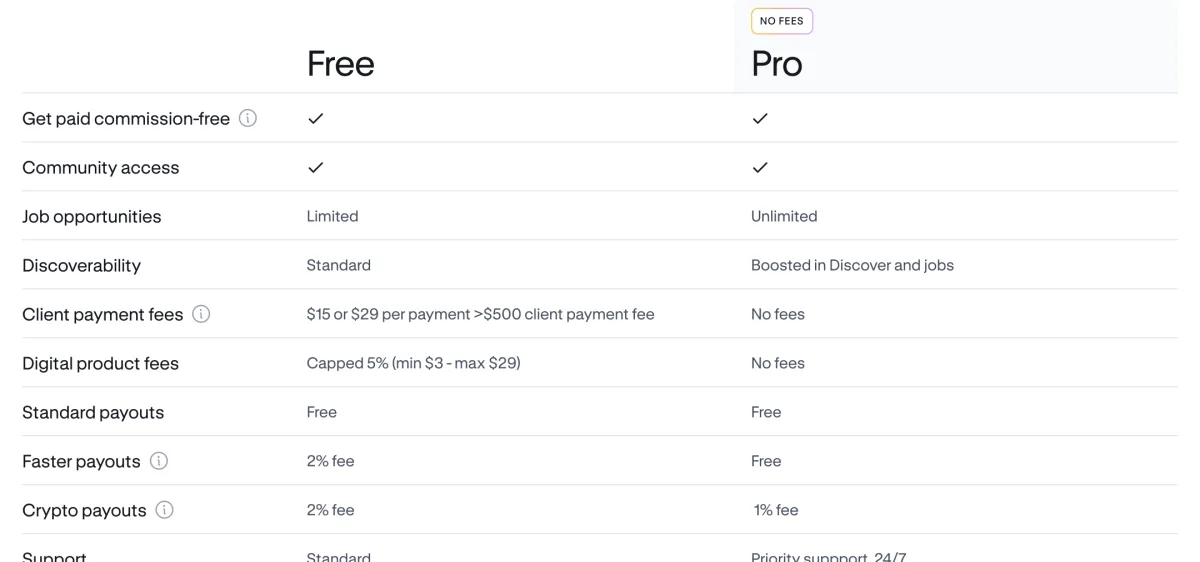1200x562 pixels.
Task: Open info icon next to Faster payouts
Action: point(159,461)
